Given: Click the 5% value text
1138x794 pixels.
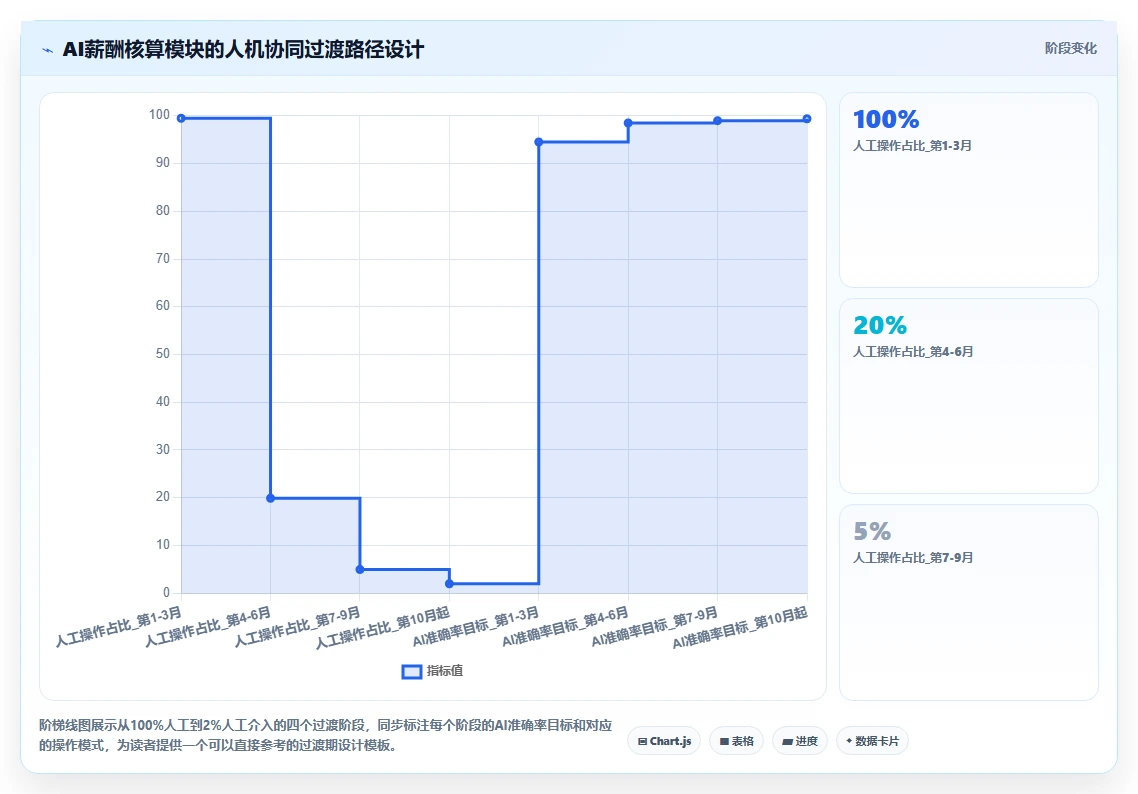Looking at the screenshot, I should pos(872,531).
